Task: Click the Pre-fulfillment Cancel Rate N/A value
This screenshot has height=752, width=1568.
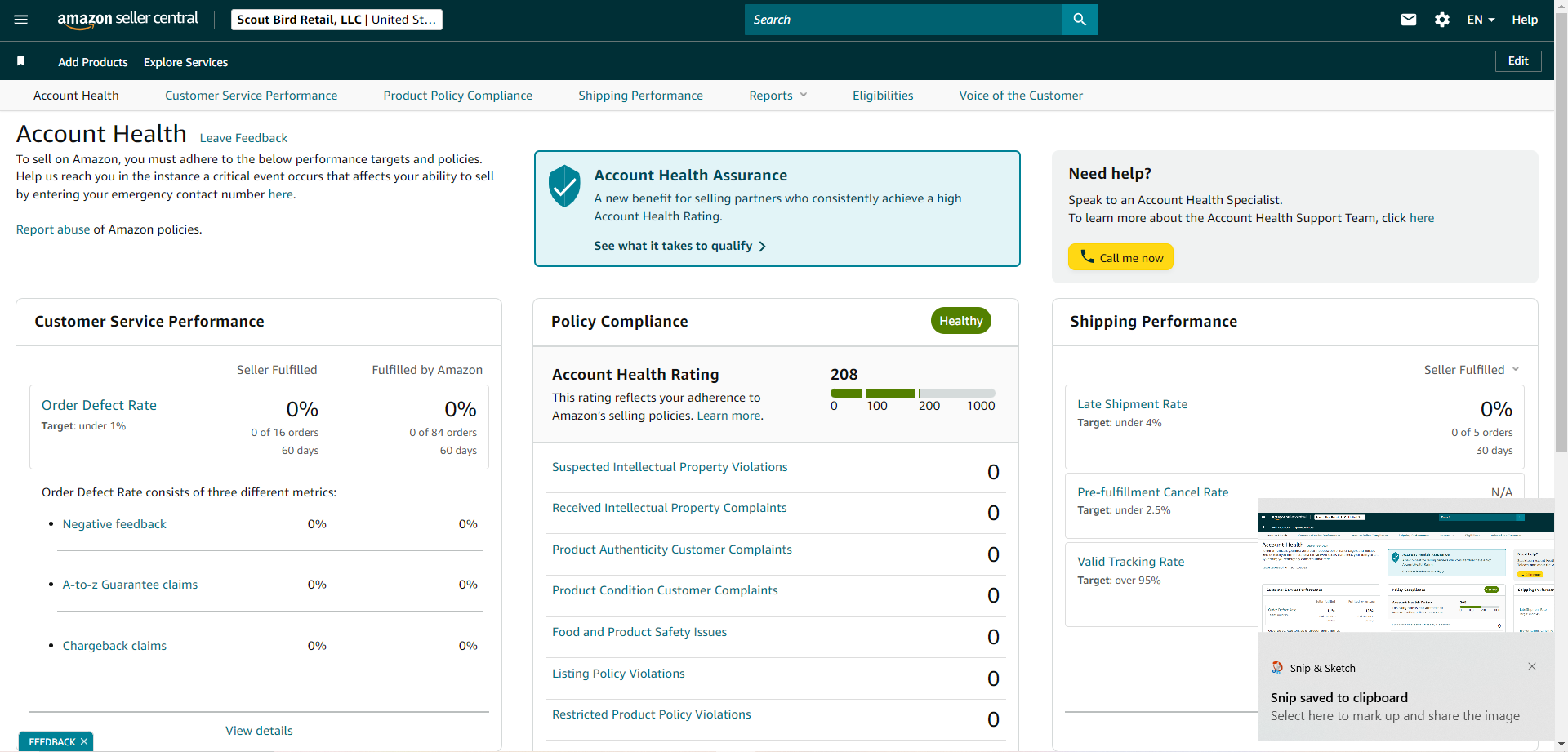Action: (x=1502, y=492)
